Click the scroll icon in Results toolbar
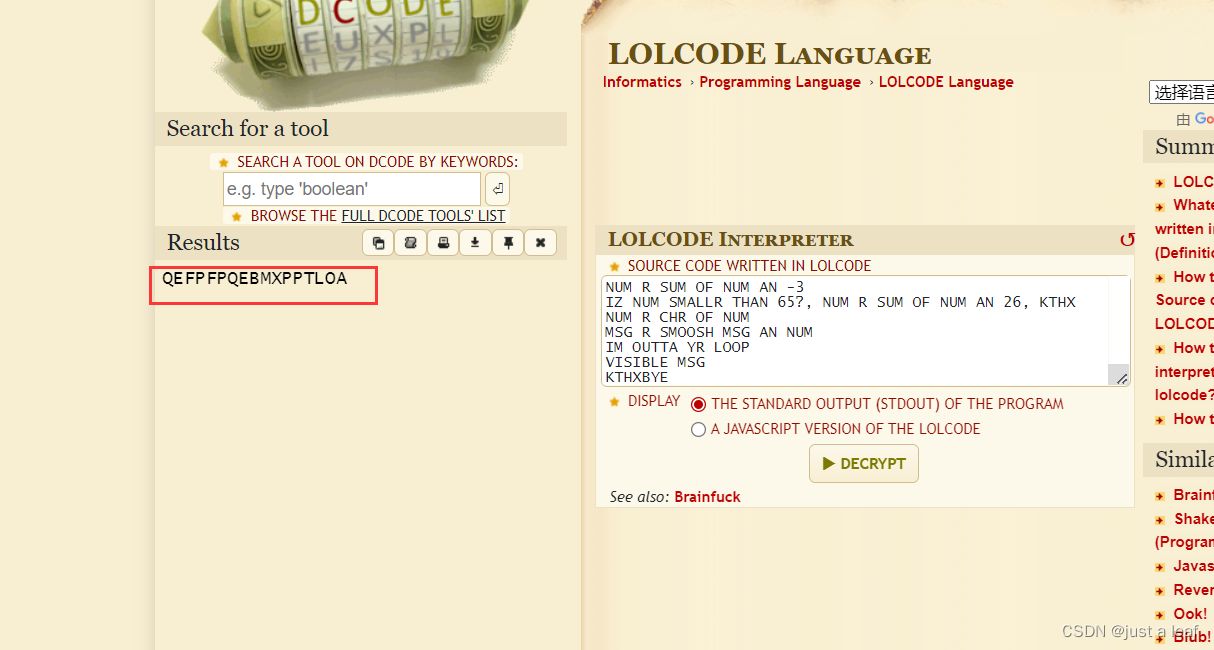Viewport: 1214px width, 650px height. [x=410, y=242]
